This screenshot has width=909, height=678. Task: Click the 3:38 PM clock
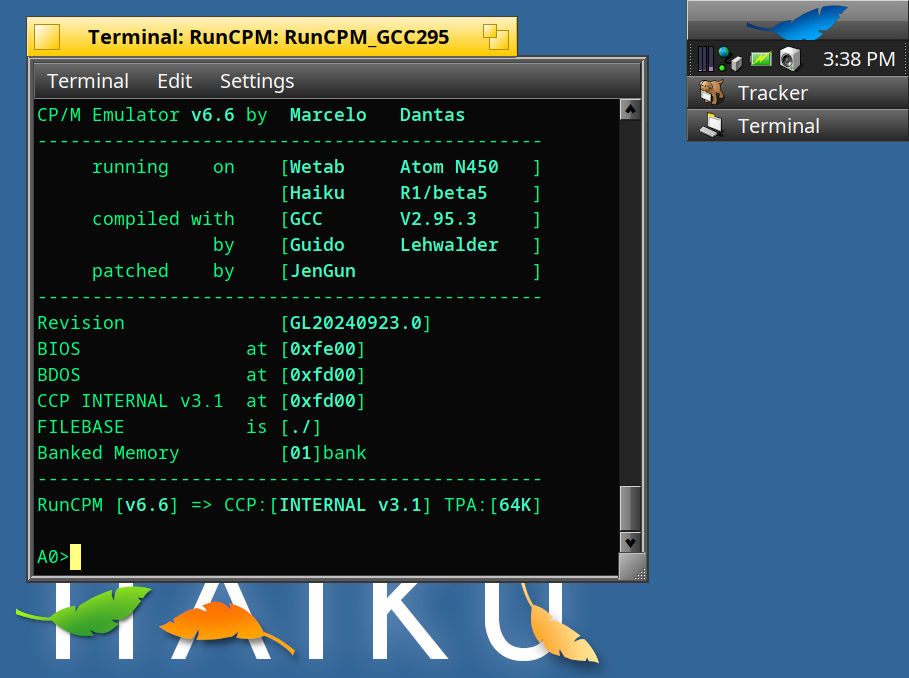click(859, 59)
